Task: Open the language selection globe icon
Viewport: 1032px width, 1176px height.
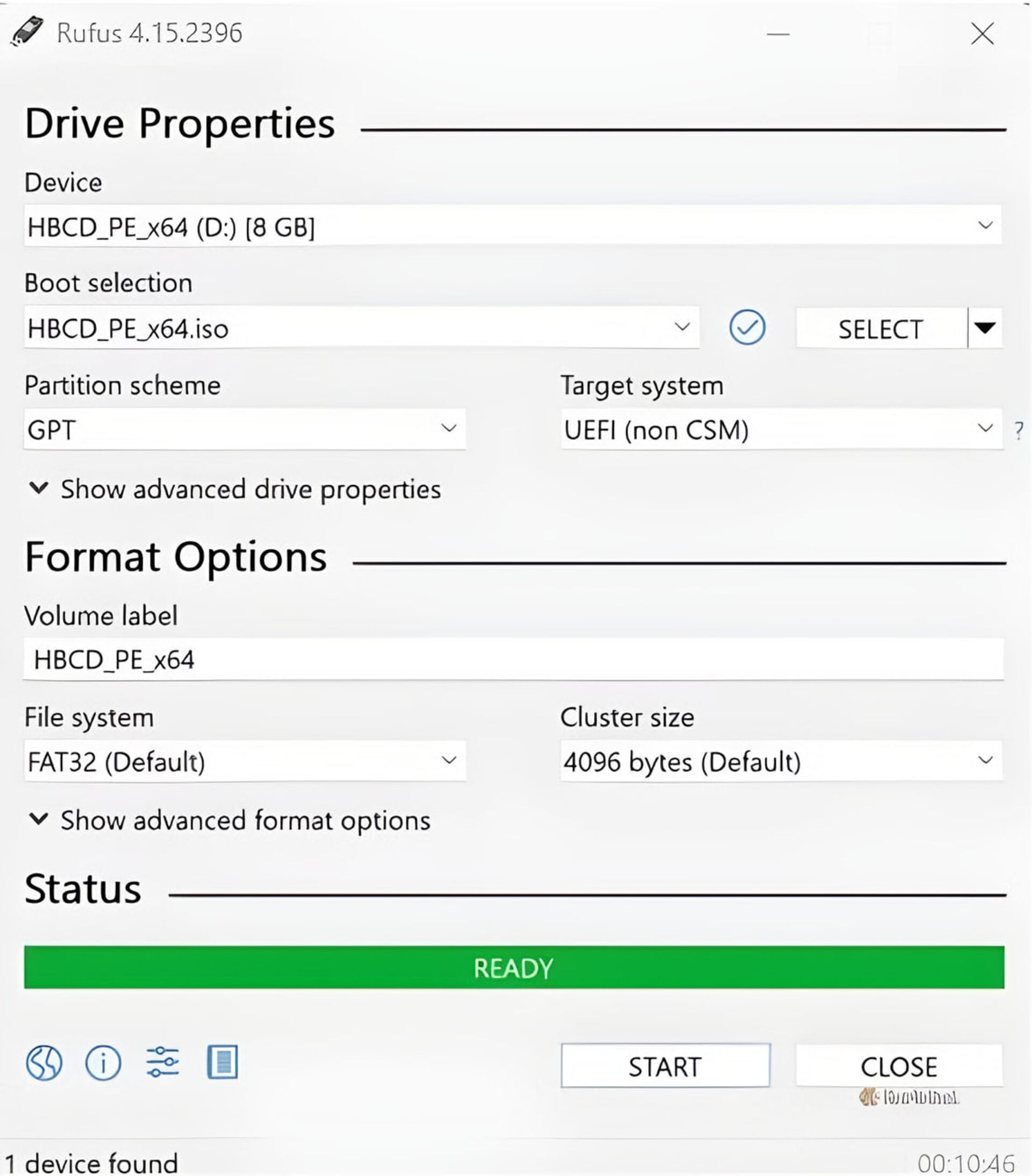Action: pos(44,1062)
